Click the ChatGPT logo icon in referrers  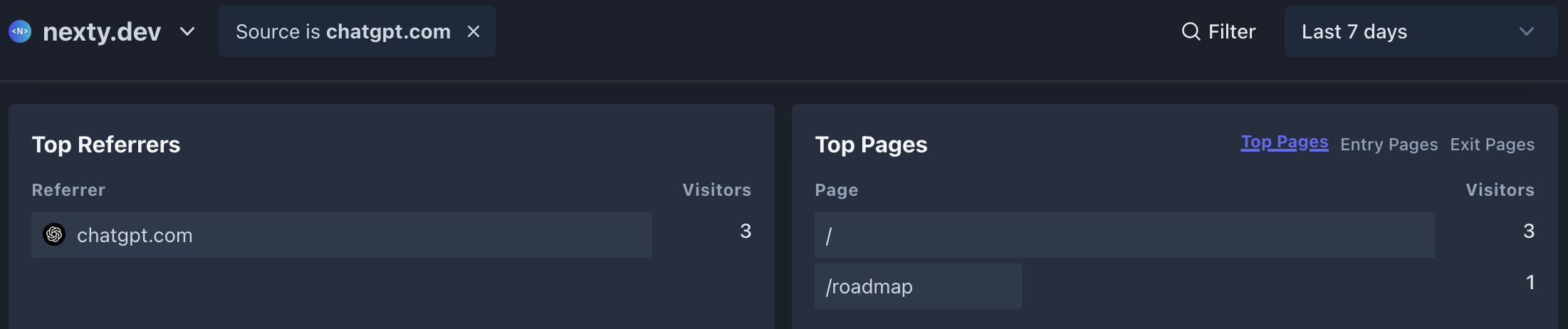pyautogui.click(x=54, y=234)
